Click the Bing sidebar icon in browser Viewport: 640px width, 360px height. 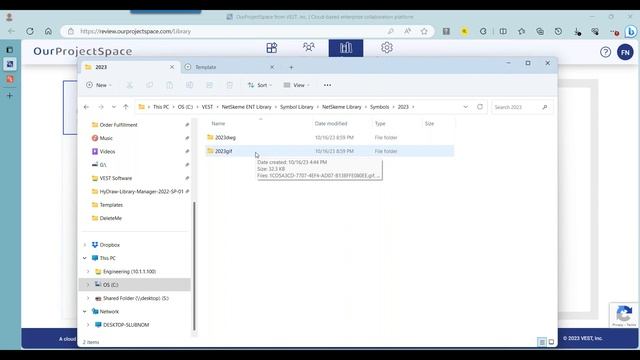tap(631, 31)
